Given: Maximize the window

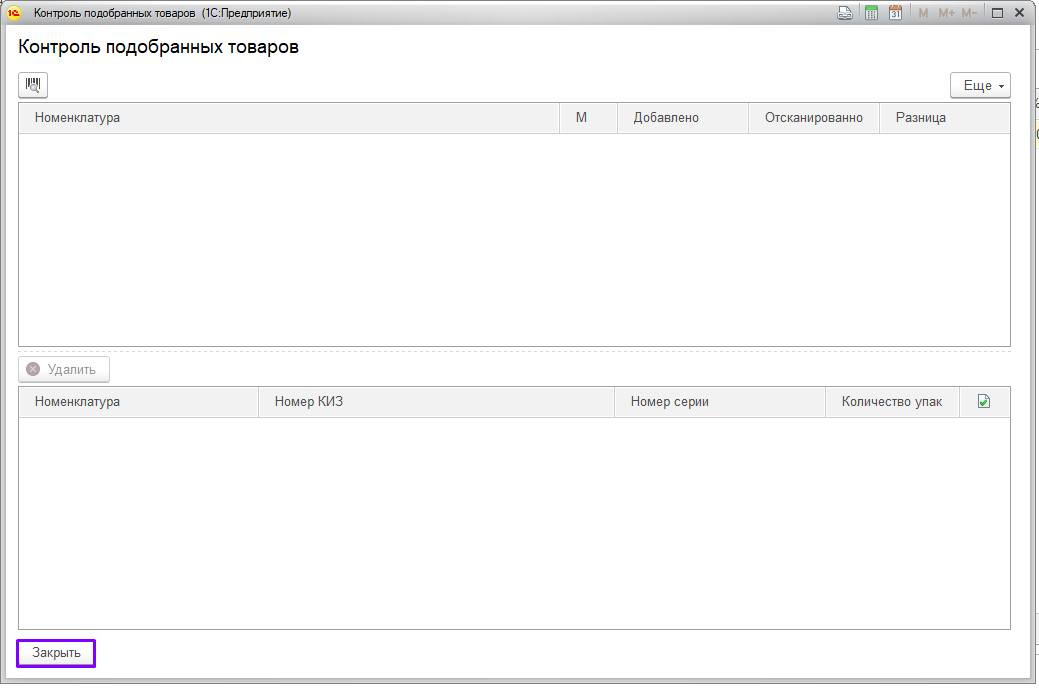Looking at the screenshot, I should click(x=997, y=13).
